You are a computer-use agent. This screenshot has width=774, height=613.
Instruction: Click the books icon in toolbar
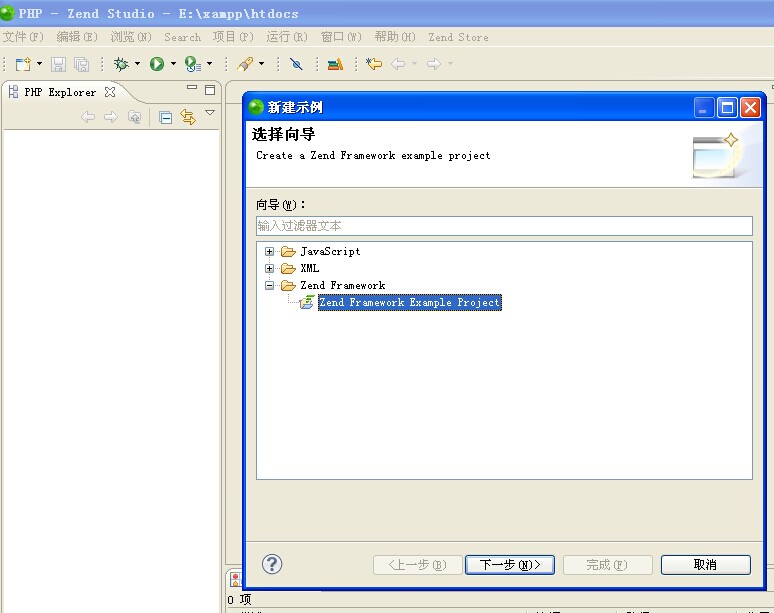[x=335, y=64]
